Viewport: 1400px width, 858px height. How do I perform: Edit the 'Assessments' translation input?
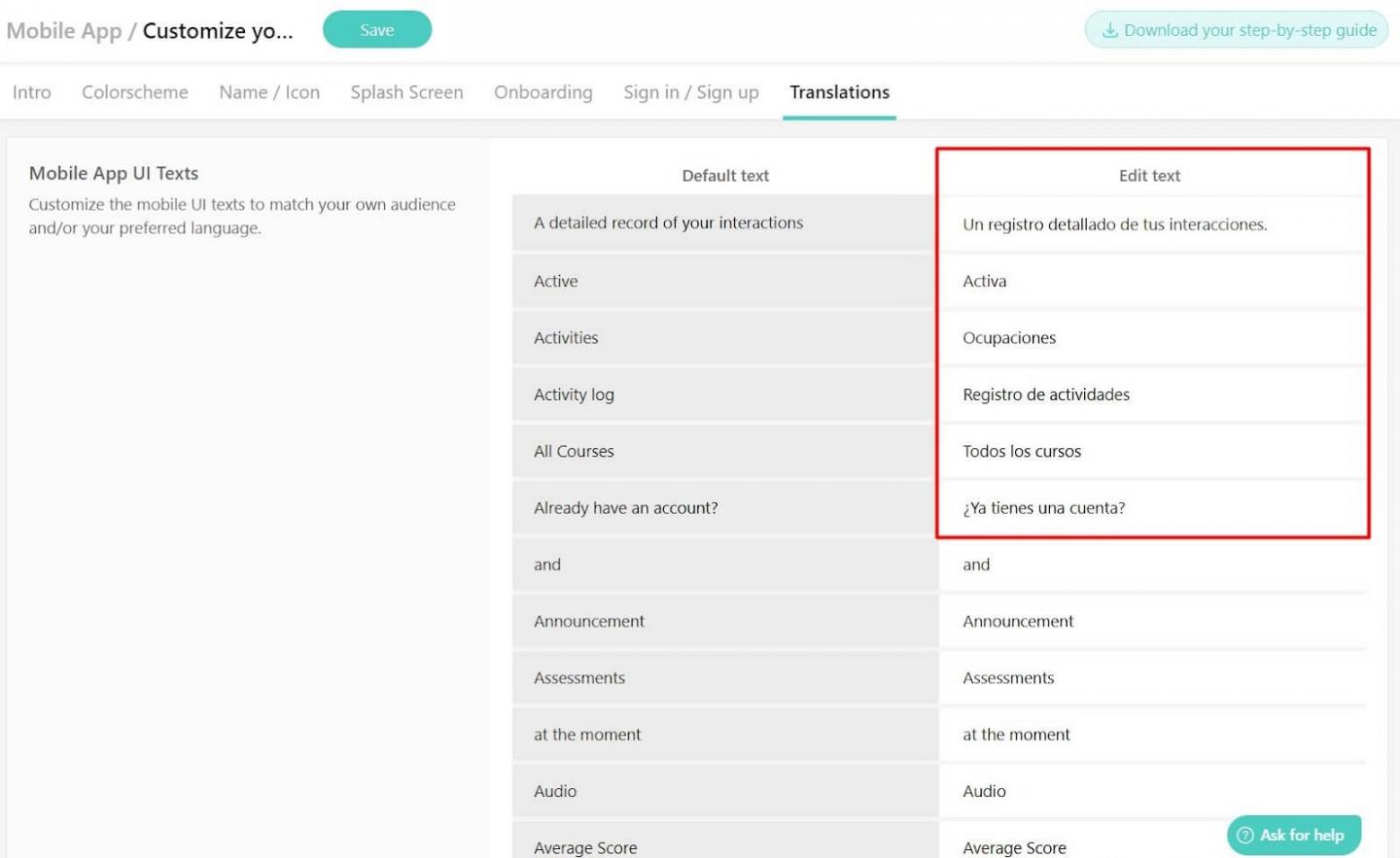point(1153,677)
